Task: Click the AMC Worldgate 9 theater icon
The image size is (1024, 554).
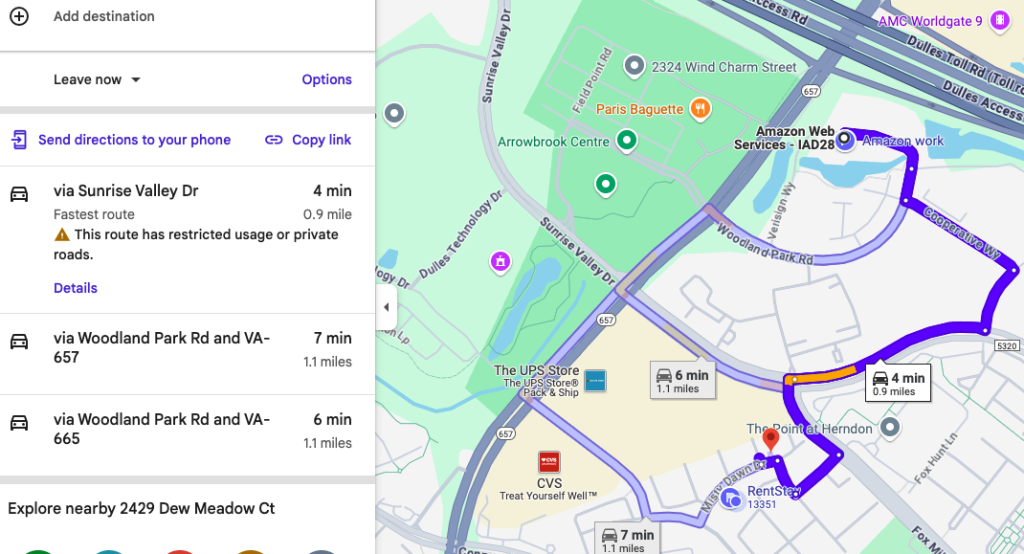Action: tap(997, 21)
